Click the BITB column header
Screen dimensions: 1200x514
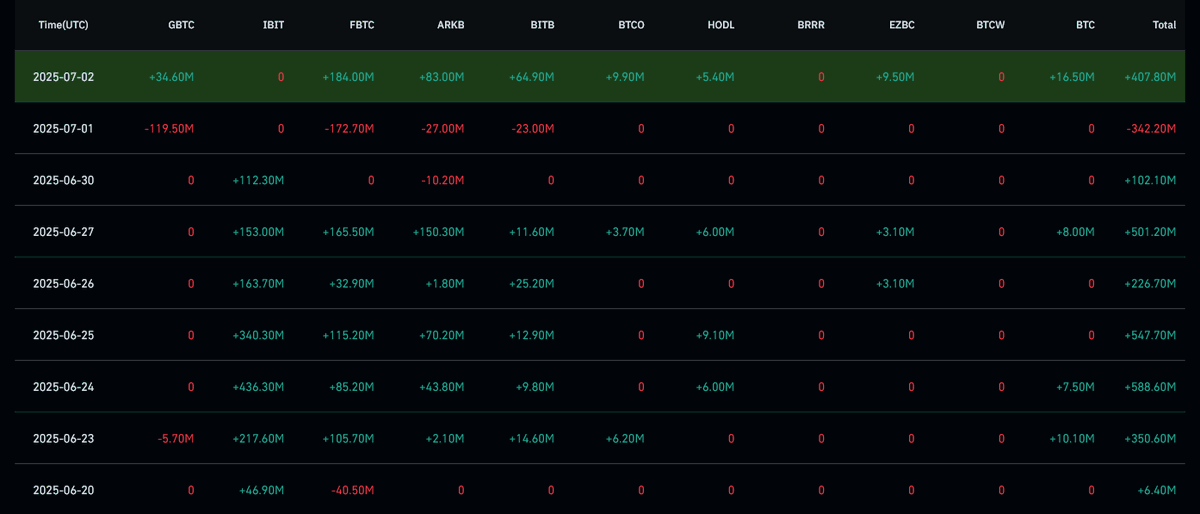[x=542, y=25]
